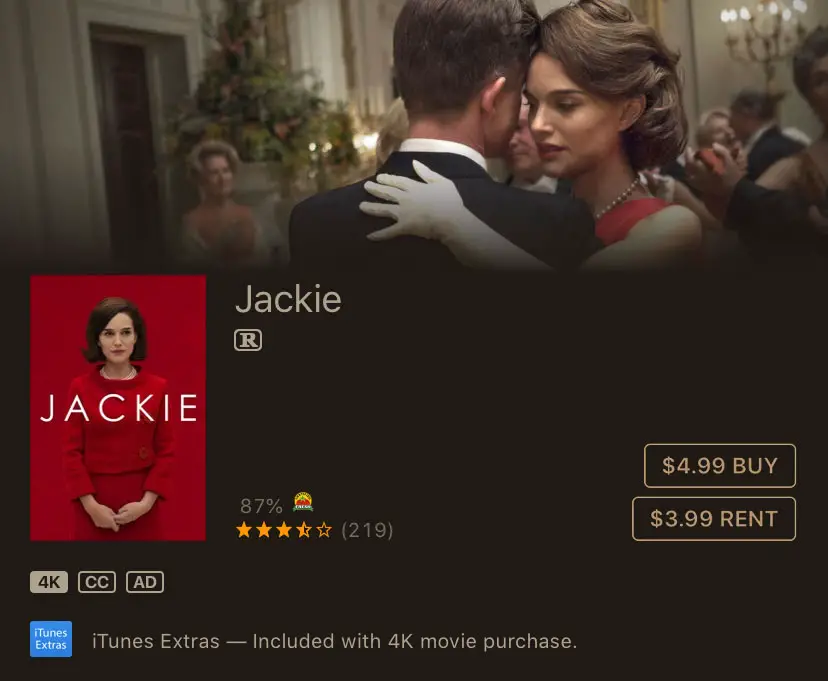Click the 4K quality badge
Image resolution: width=828 pixels, height=681 pixels.
point(49,582)
